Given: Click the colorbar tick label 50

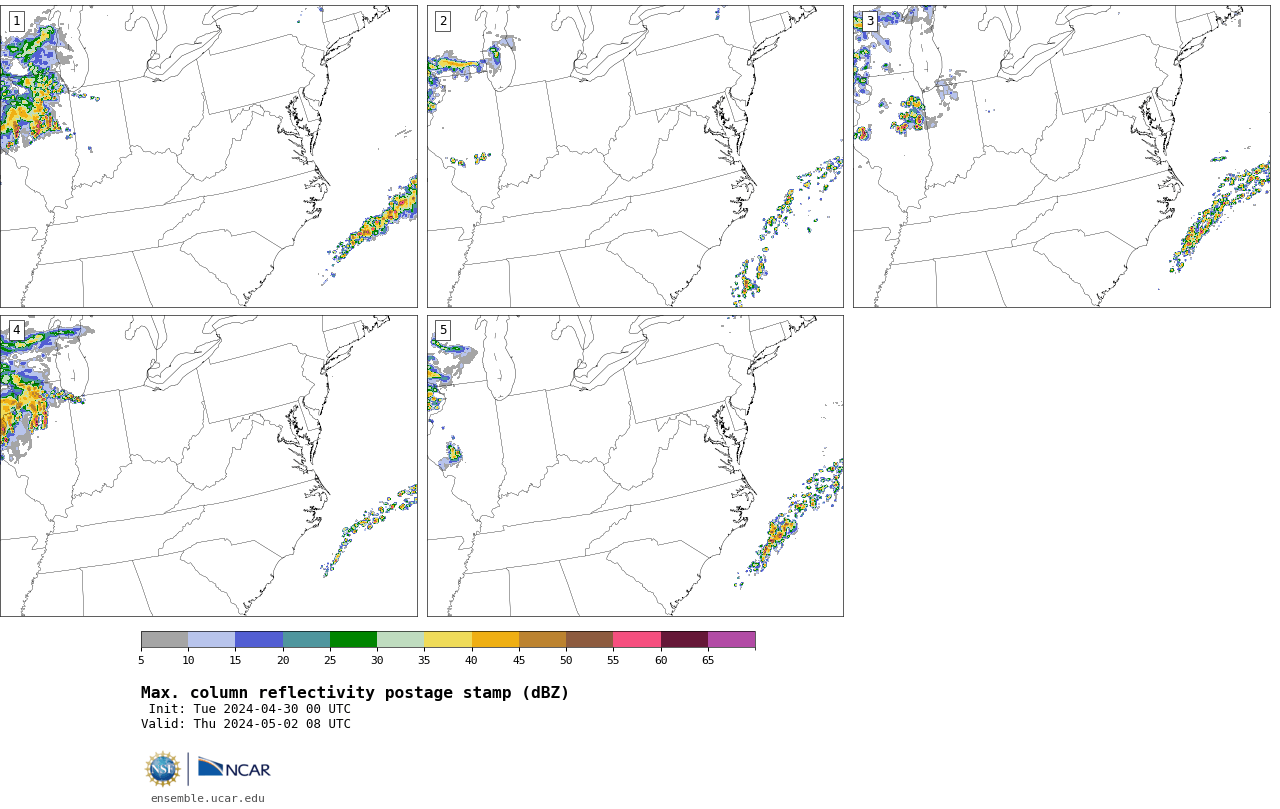Looking at the screenshot, I should [x=566, y=660].
